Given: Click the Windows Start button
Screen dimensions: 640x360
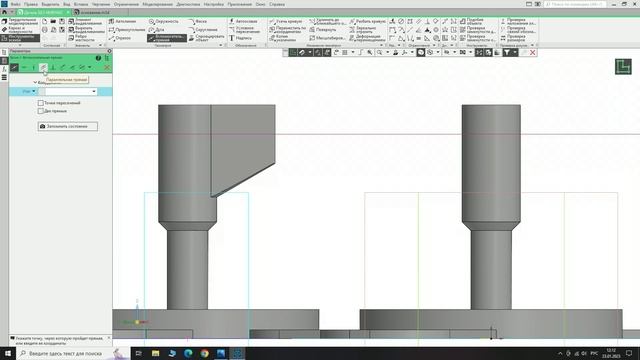Looking at the screenshot, I should pyautogui.click(x=8, y=353).
